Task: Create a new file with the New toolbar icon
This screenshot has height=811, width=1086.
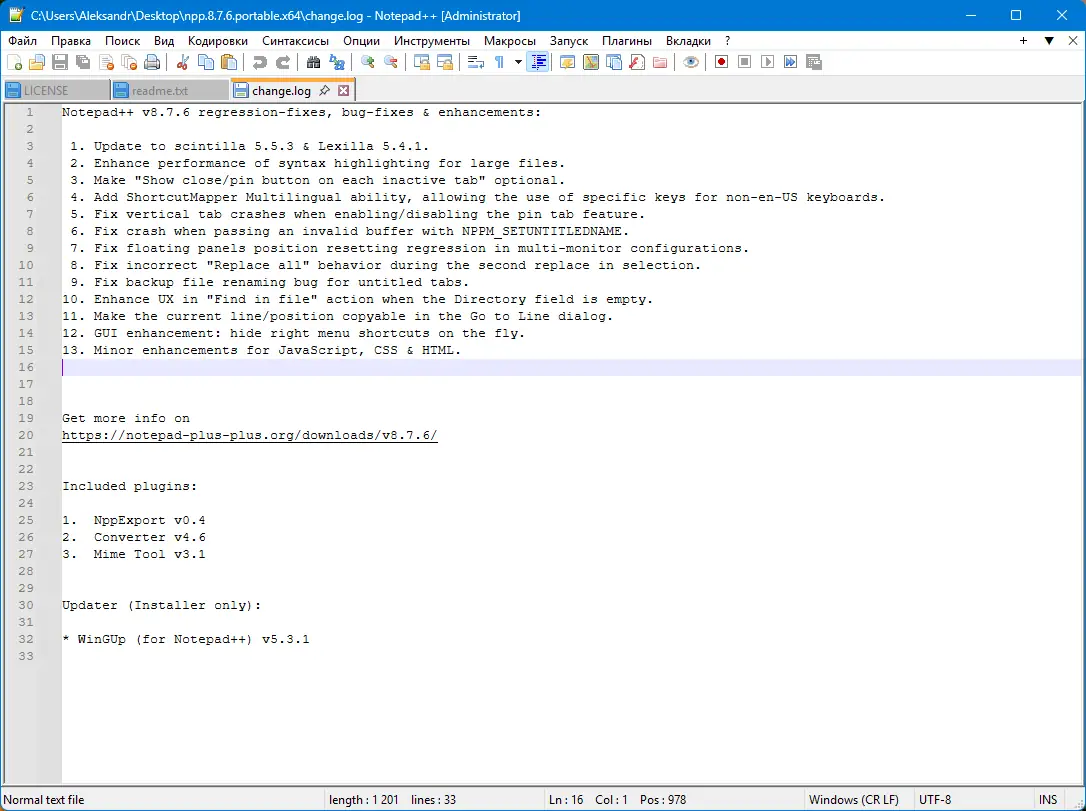Action: [14, 62]
